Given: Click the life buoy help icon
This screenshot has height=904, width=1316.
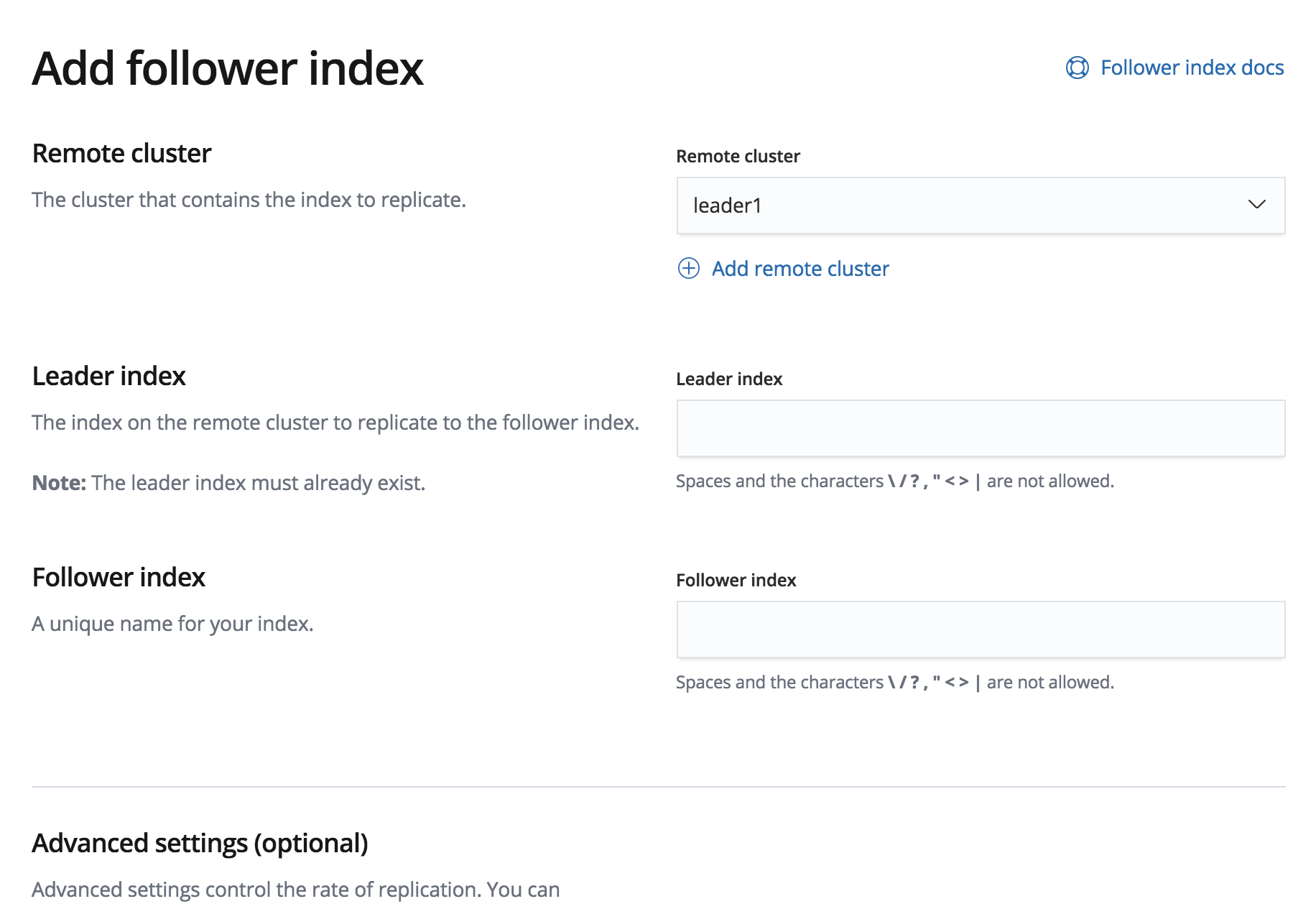Looking at the screenshot, I should point(1077,67).
